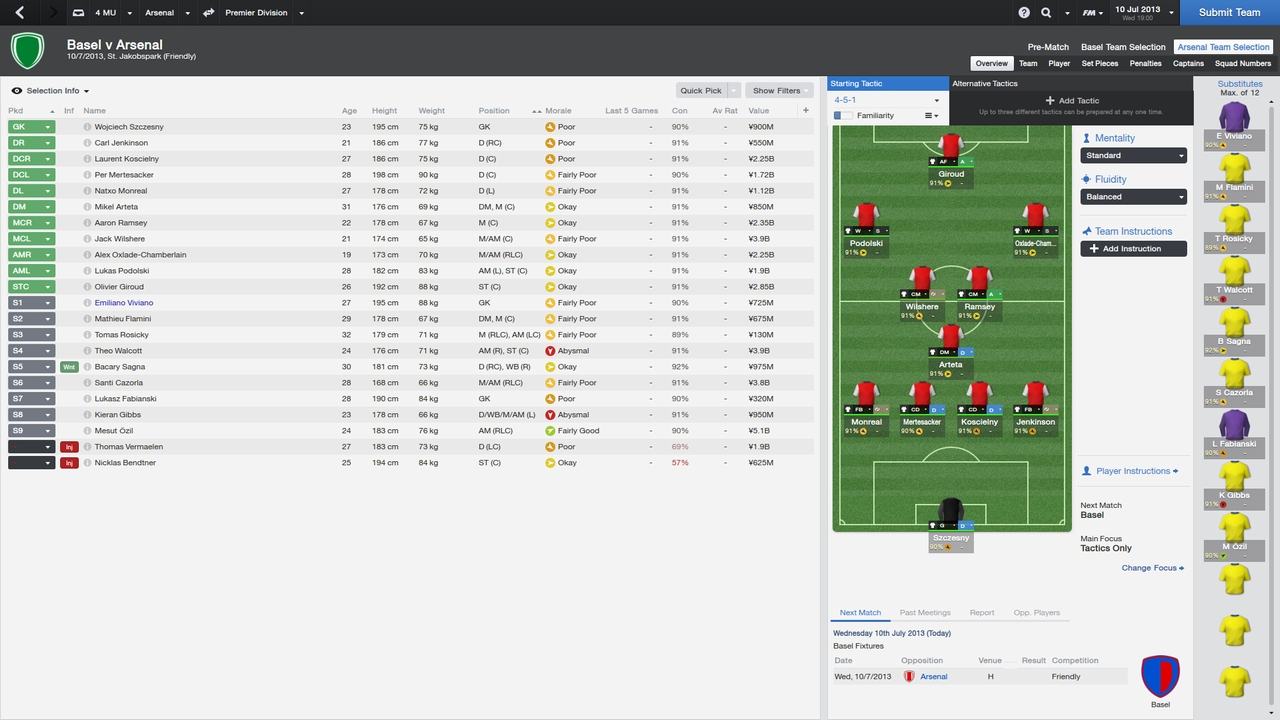Open the Past Meetings tab
The image size is (1280, 720).
pyautogui.click(x=925, y=613)
